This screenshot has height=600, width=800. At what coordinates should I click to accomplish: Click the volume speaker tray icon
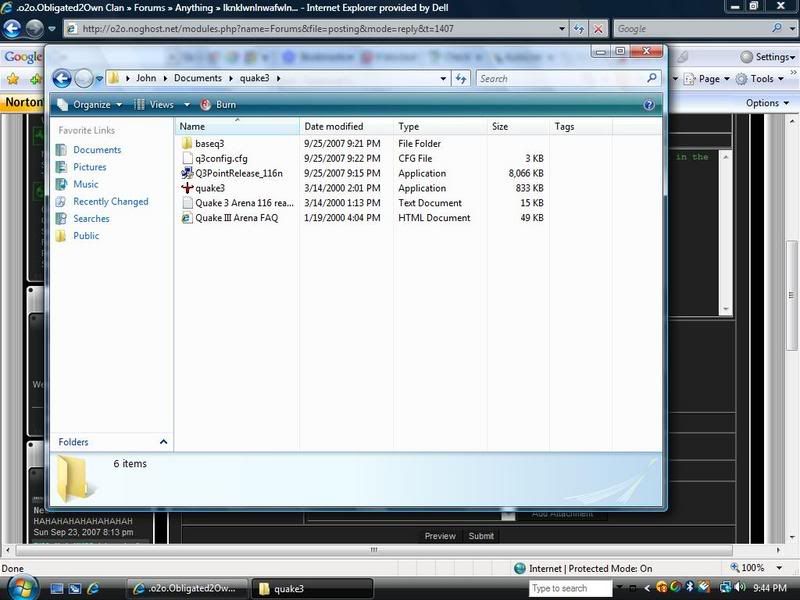[x=740, y=588]
